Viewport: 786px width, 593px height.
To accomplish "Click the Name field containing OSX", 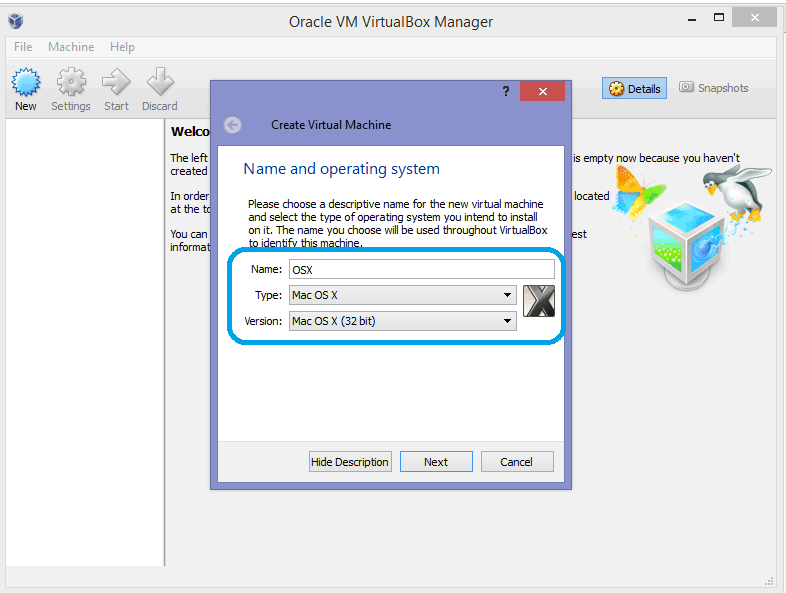I will pyautogui.click(x=422, y=269).
